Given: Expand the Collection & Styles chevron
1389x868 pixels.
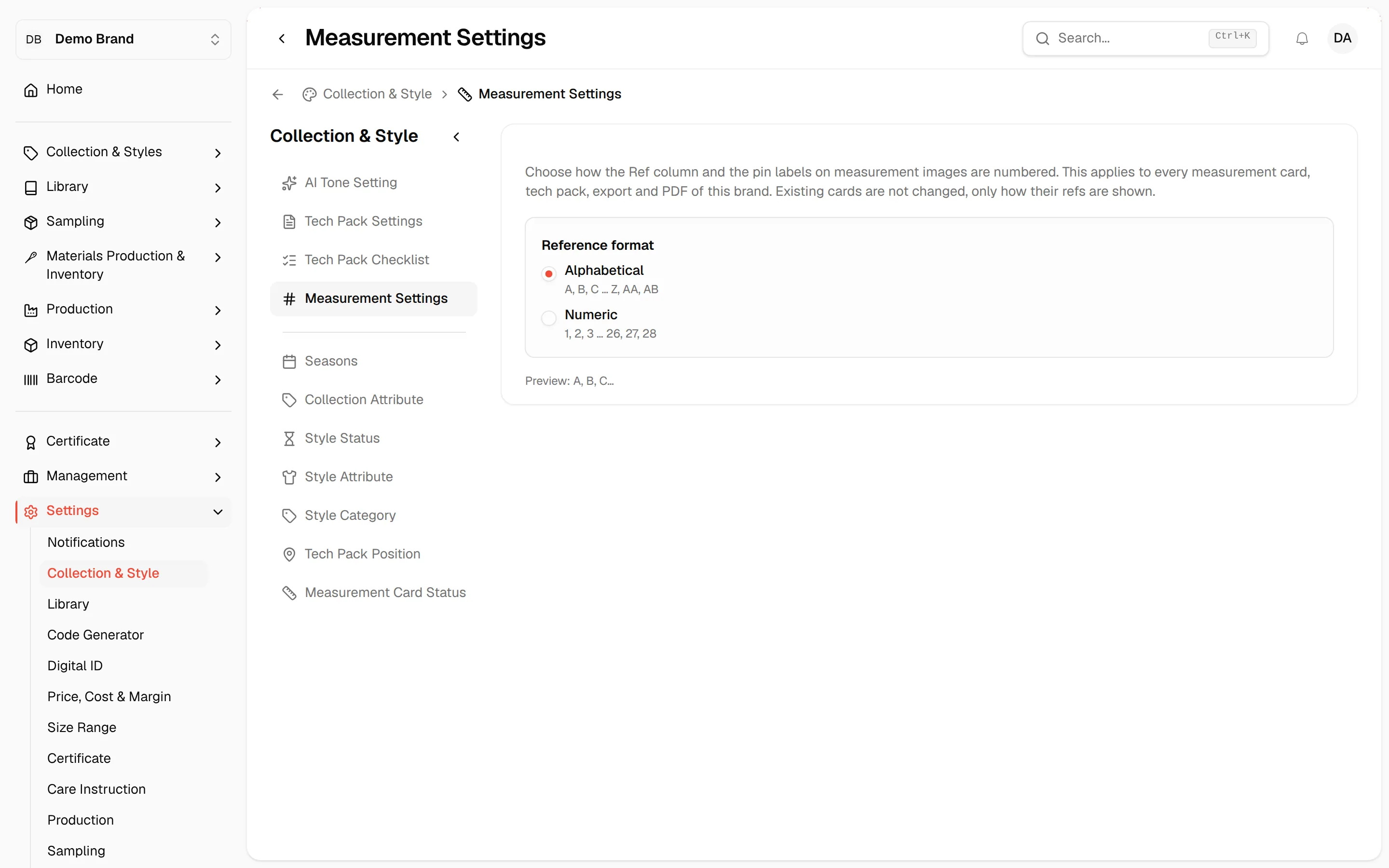Looking at the screenshot, I should [x=218, y=153].
